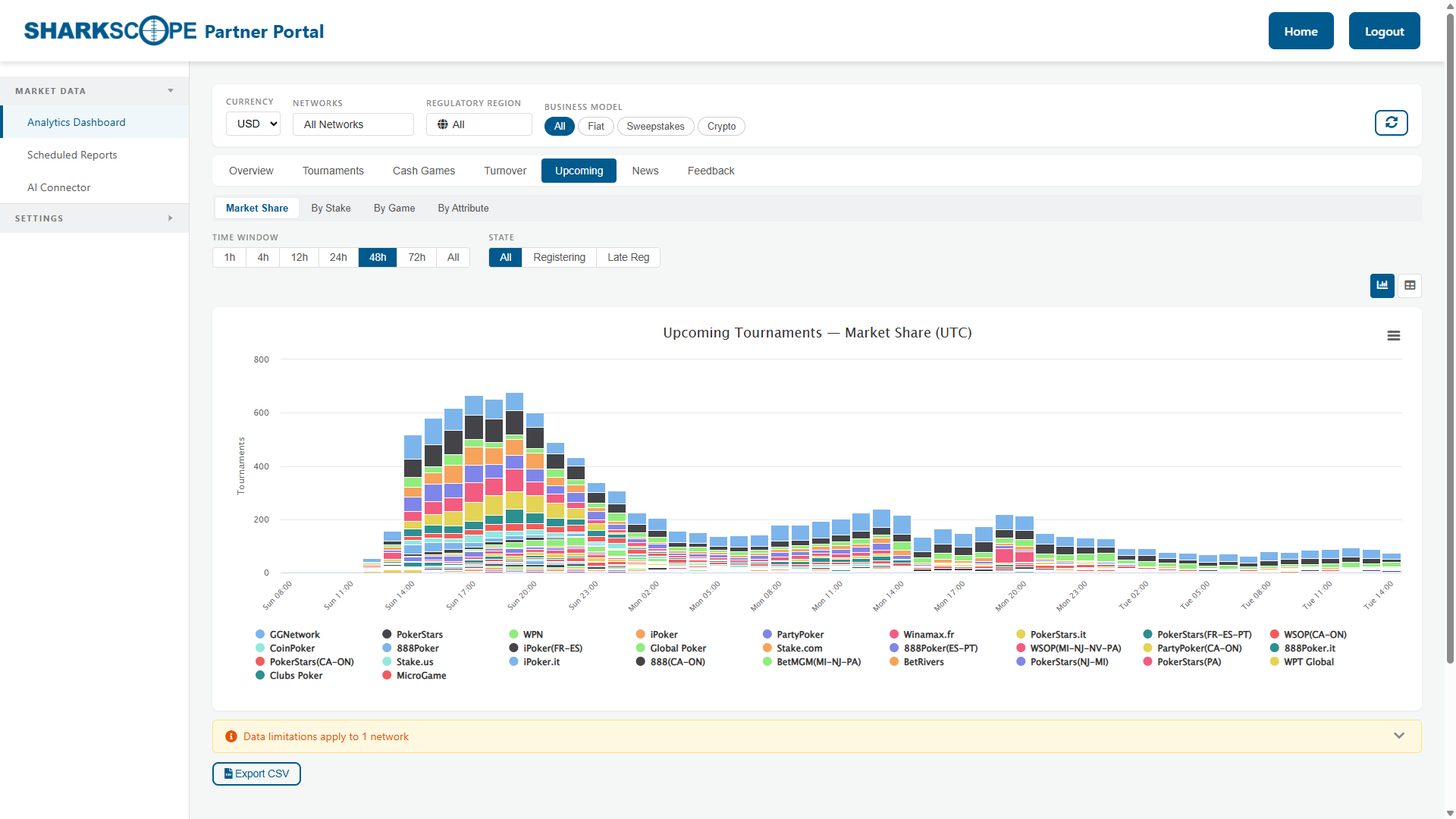
Task: Click the Global Poker legend color dot
Action: 641,648
